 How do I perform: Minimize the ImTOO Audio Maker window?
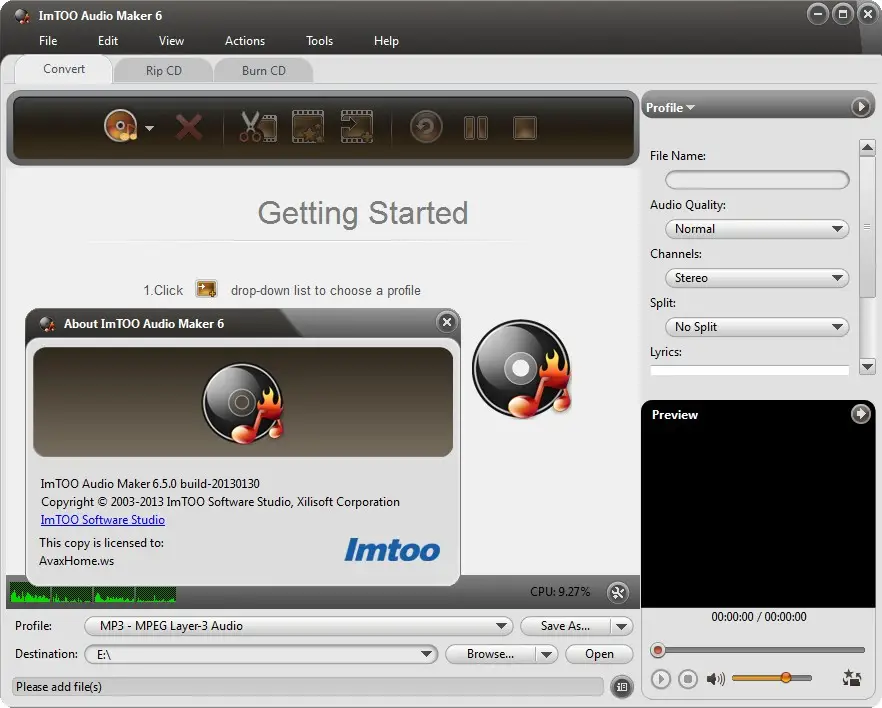tap(817, 14)
